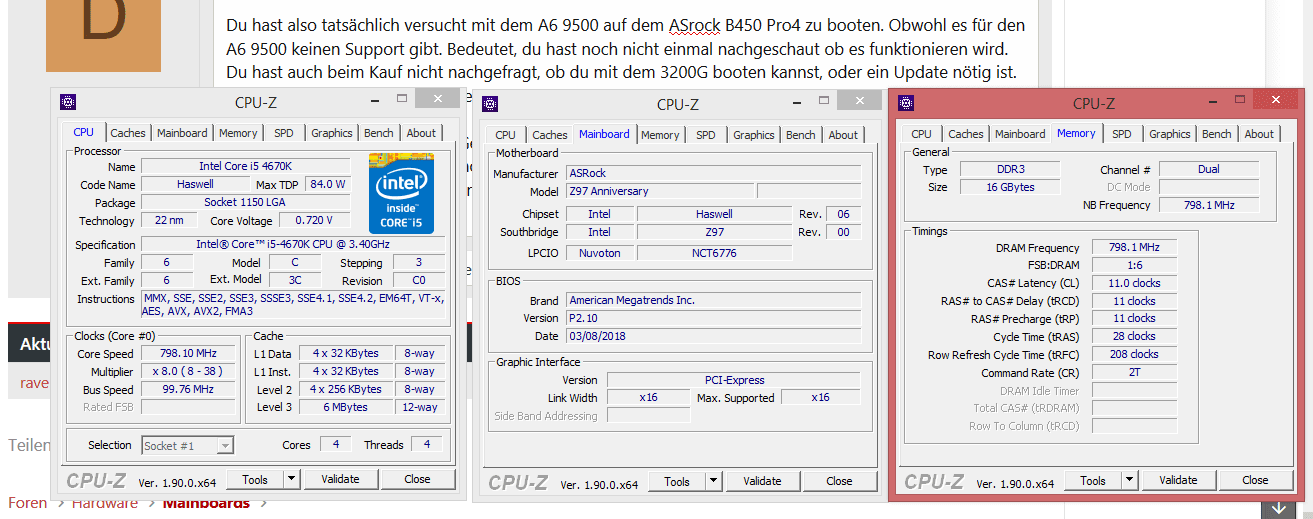This screenshot has height=519, width=1313.
Task: Click the BIOS date 03/08/2018 field
Action: 713,336
